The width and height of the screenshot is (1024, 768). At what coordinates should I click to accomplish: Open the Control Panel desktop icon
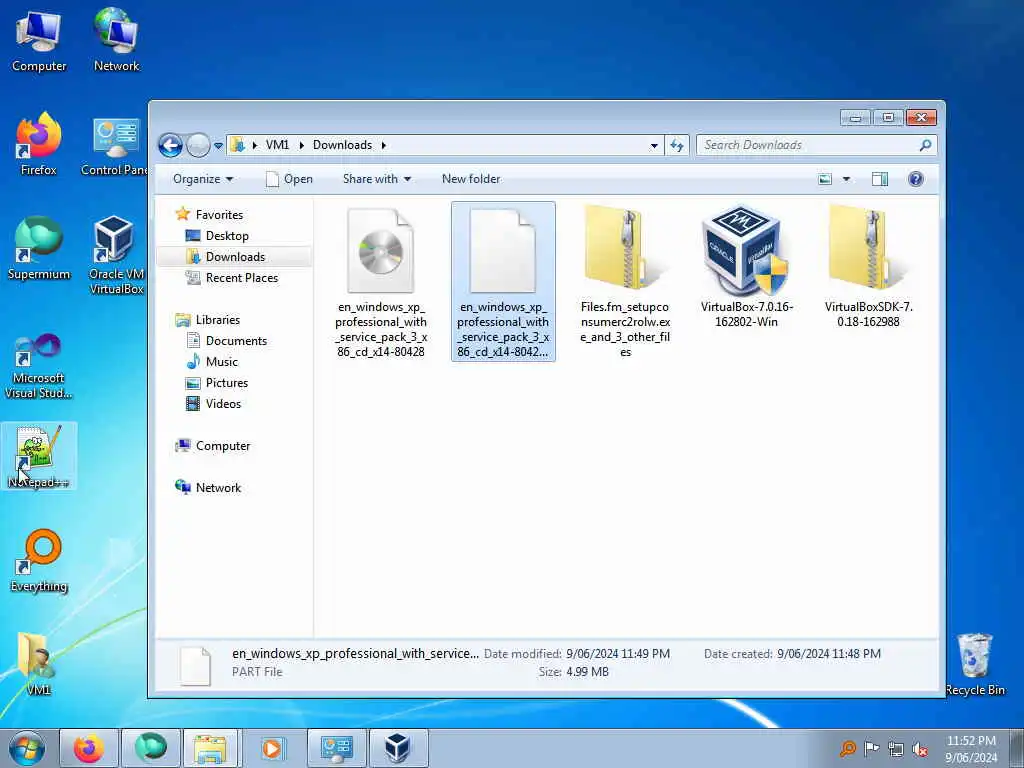coord(115,147)
